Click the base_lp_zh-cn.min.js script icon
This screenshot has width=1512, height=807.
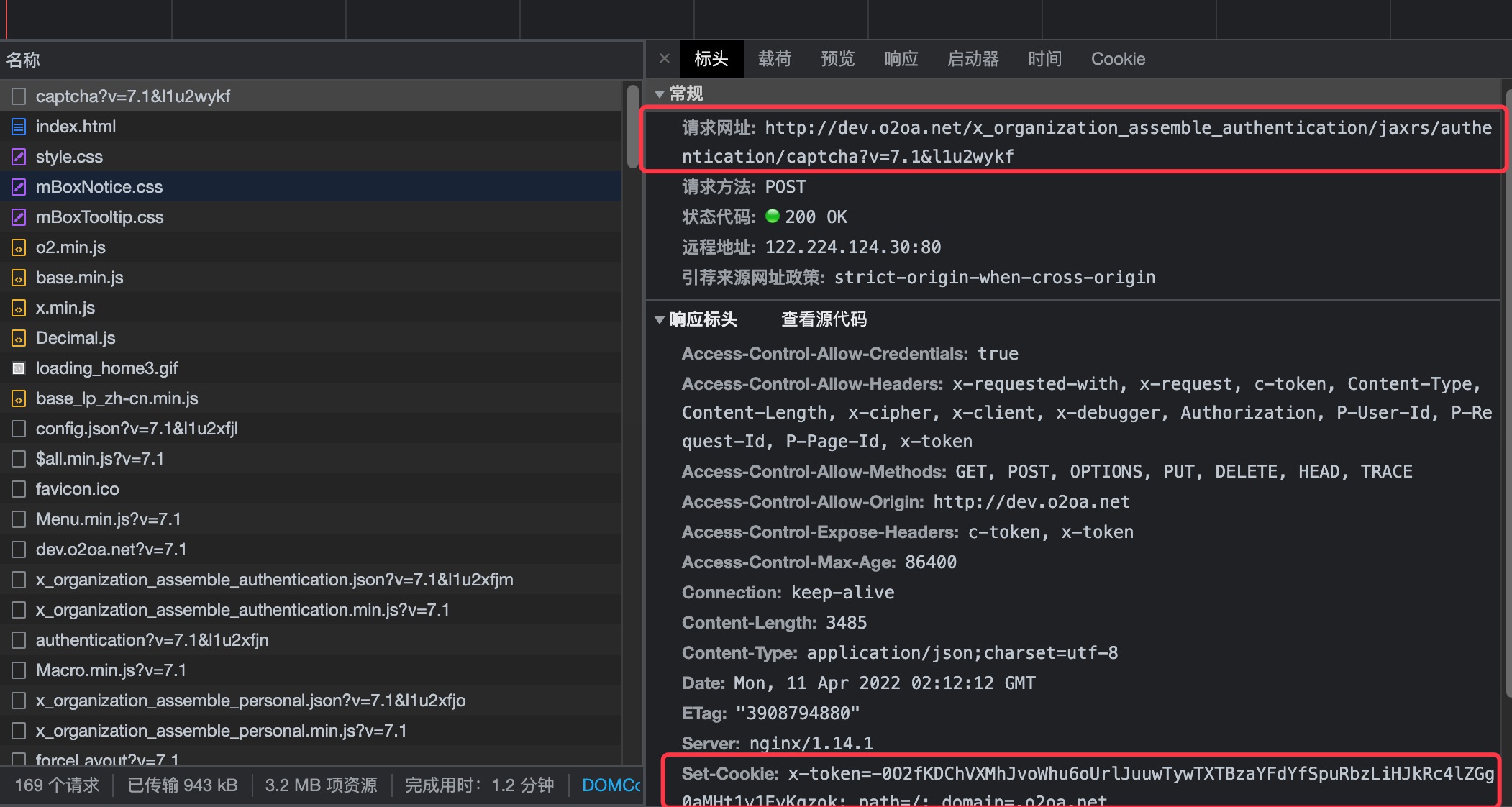[19, 399]
